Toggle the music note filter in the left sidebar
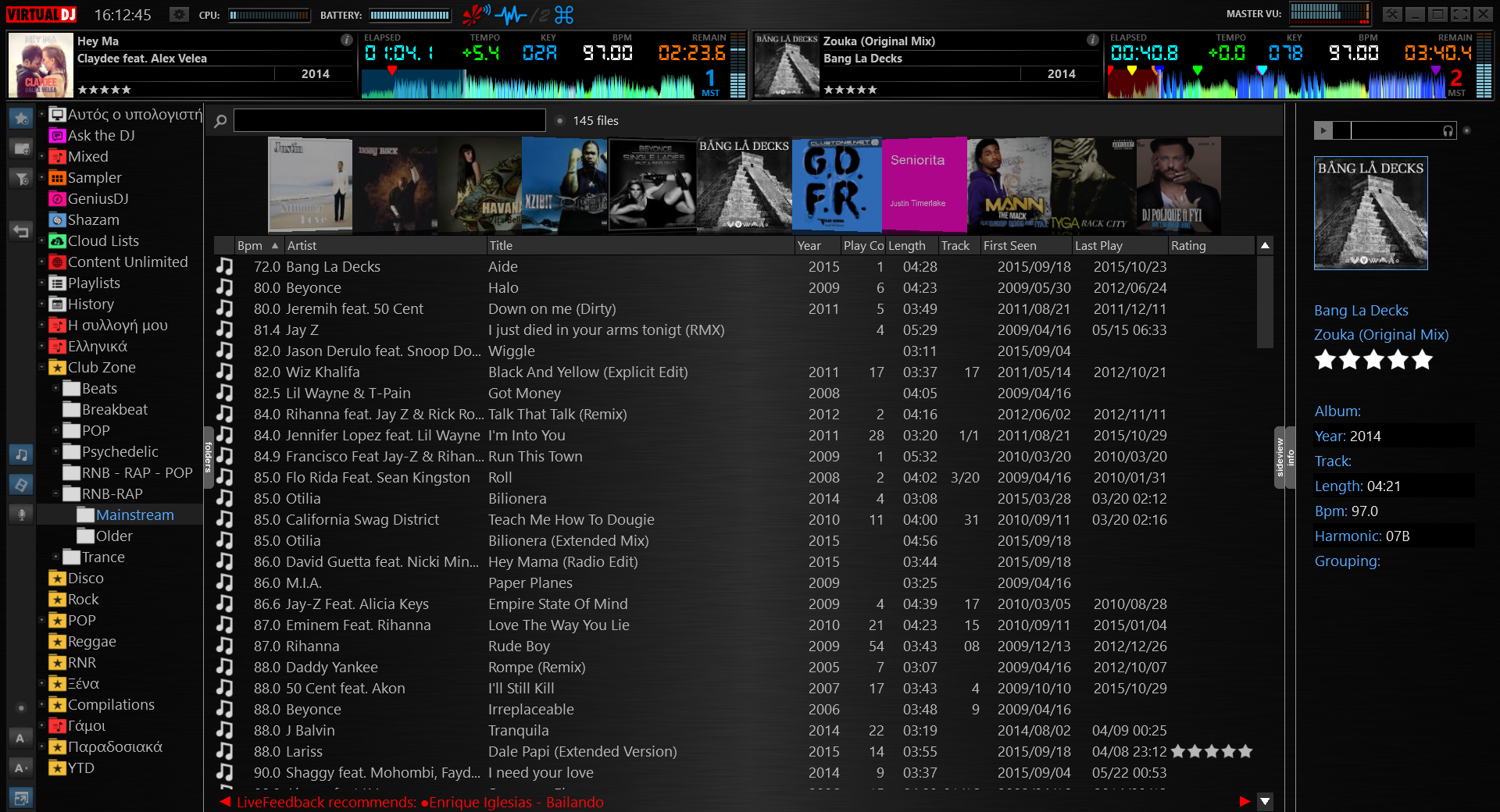This screenshot has width=1500, height=812. tap(21, 454)
